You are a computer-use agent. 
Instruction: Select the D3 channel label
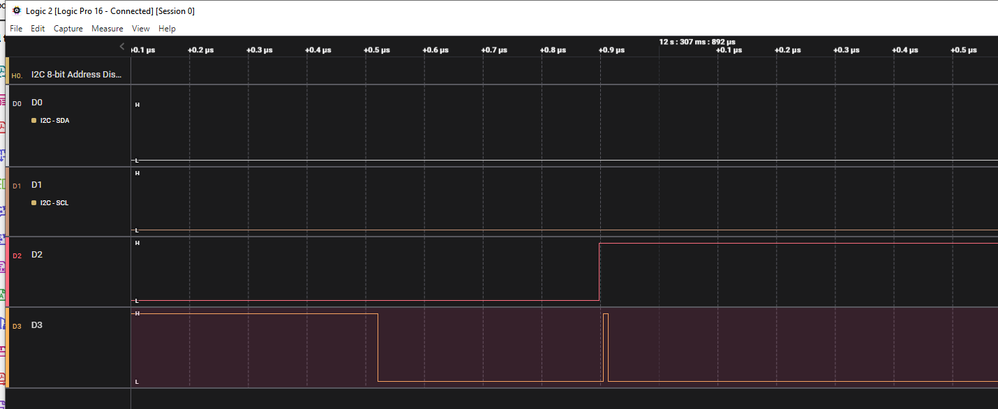click(37, 325)
